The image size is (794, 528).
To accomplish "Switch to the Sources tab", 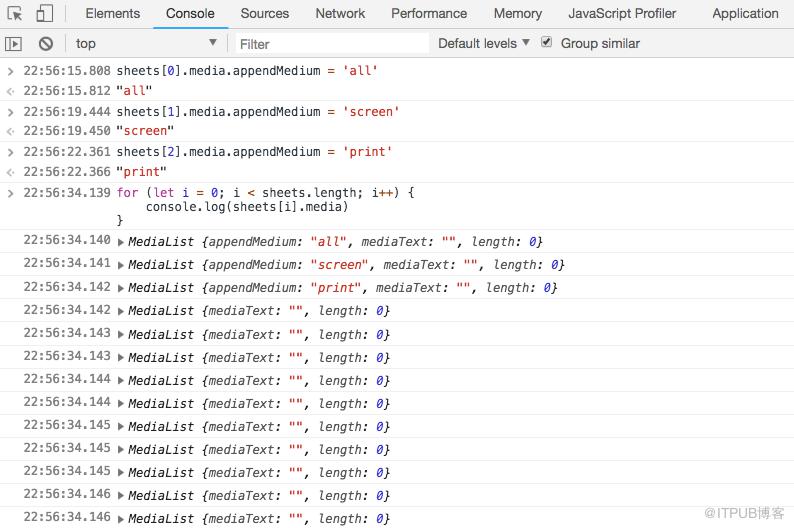I will point(264,13).
